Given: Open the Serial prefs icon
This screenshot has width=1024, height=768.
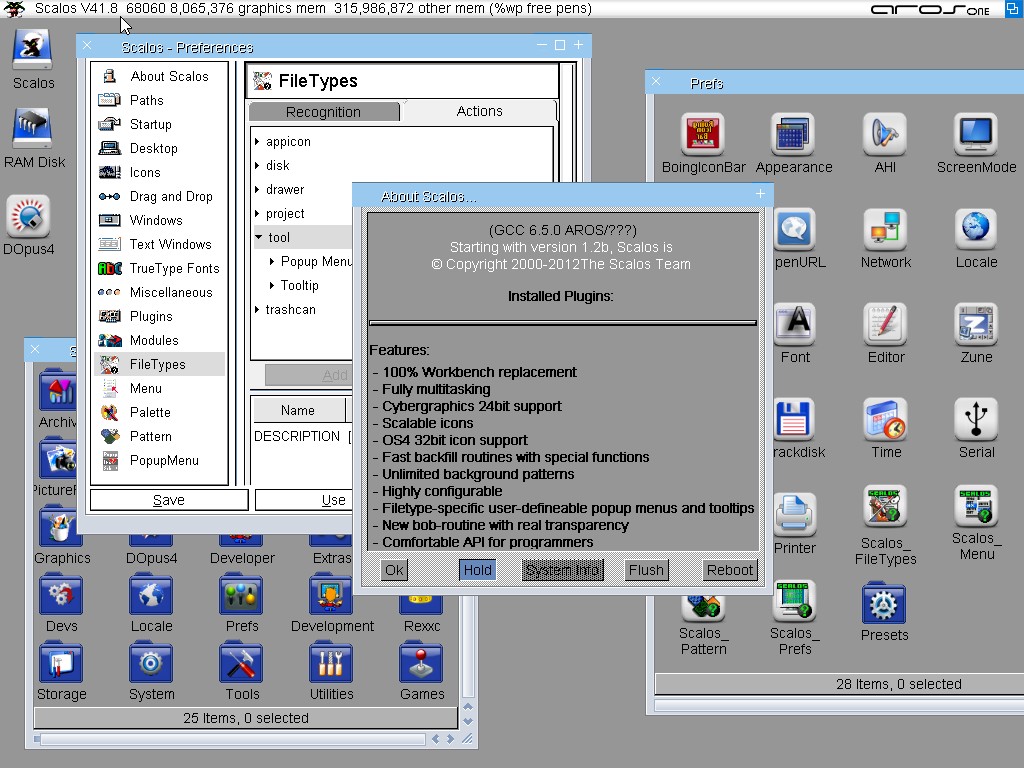Looking at the screenshot, I should [x=976, y=420].
